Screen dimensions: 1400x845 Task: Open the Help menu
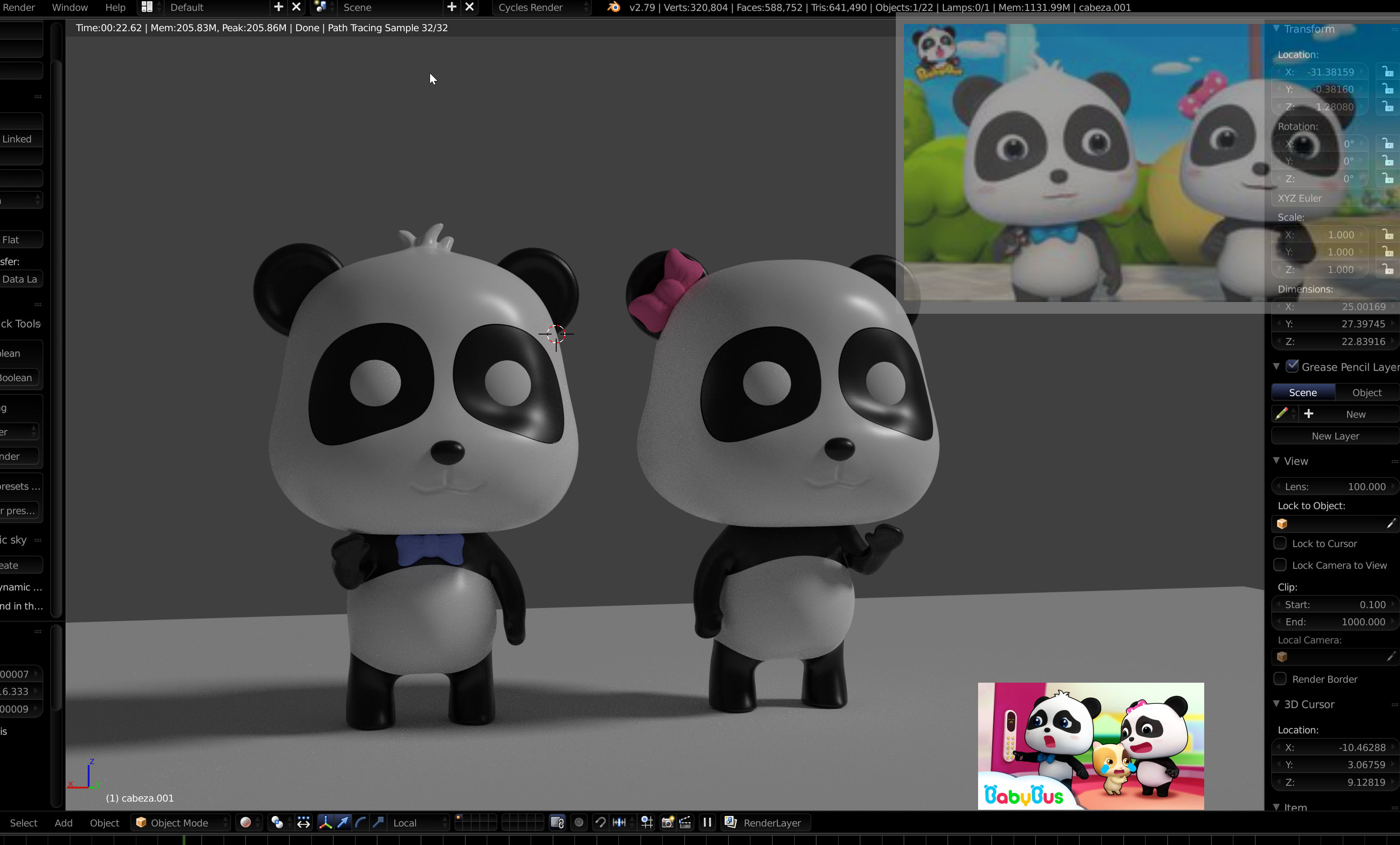115,7
